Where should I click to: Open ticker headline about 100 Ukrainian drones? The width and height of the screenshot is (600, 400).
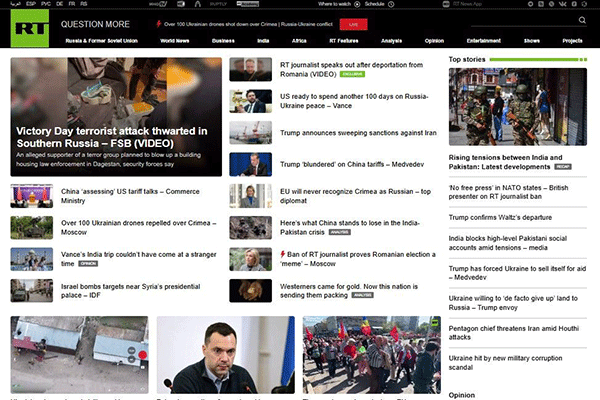pos(248,24)
